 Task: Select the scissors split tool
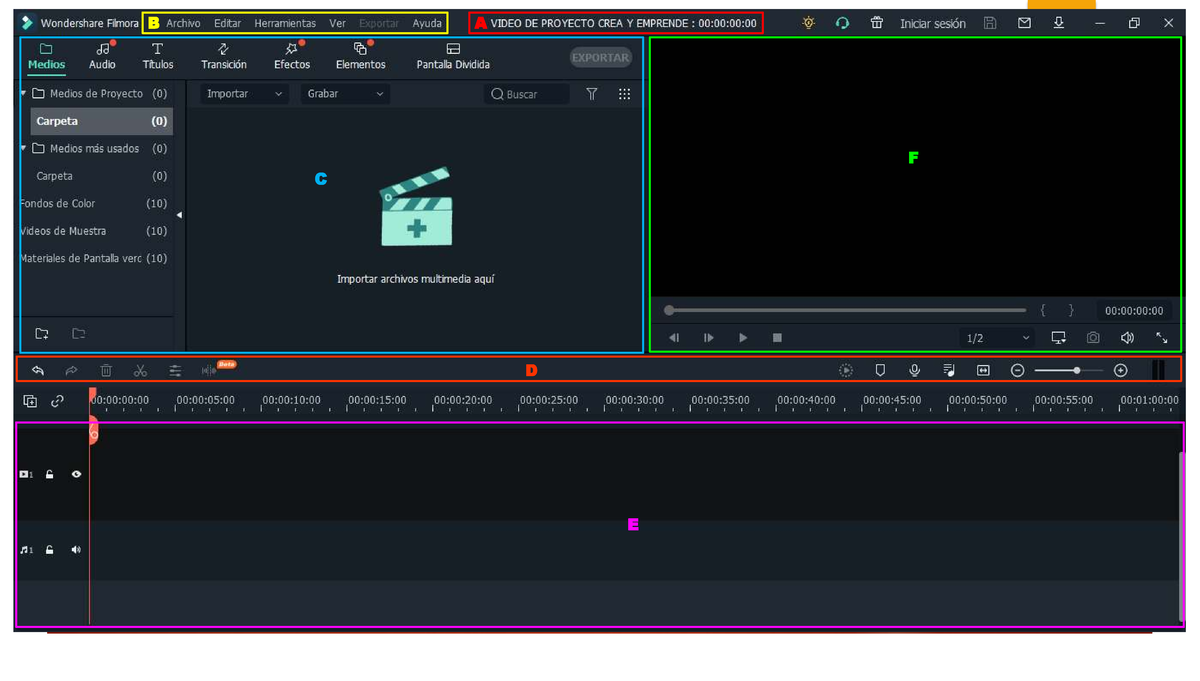(x=140, y=371)
